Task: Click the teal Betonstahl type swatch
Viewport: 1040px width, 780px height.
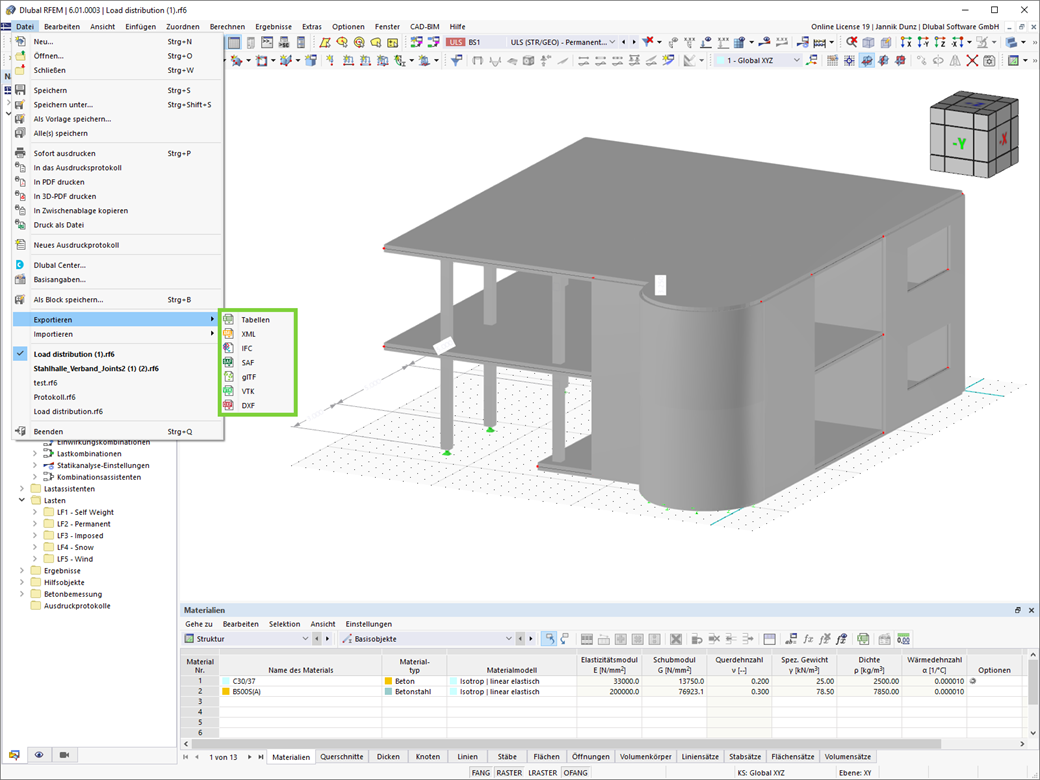Action: click(389, 692)
